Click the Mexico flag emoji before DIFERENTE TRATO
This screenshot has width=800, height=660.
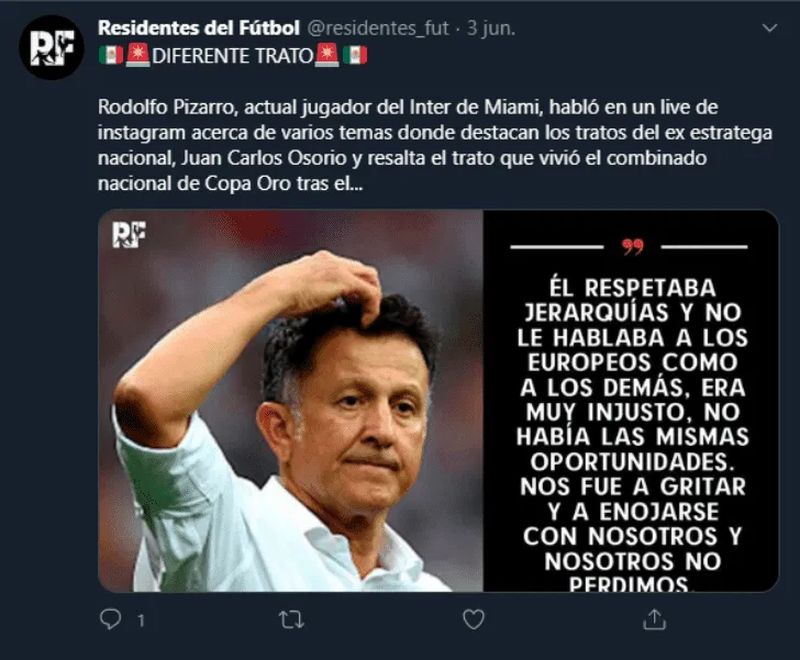[111, 55]
